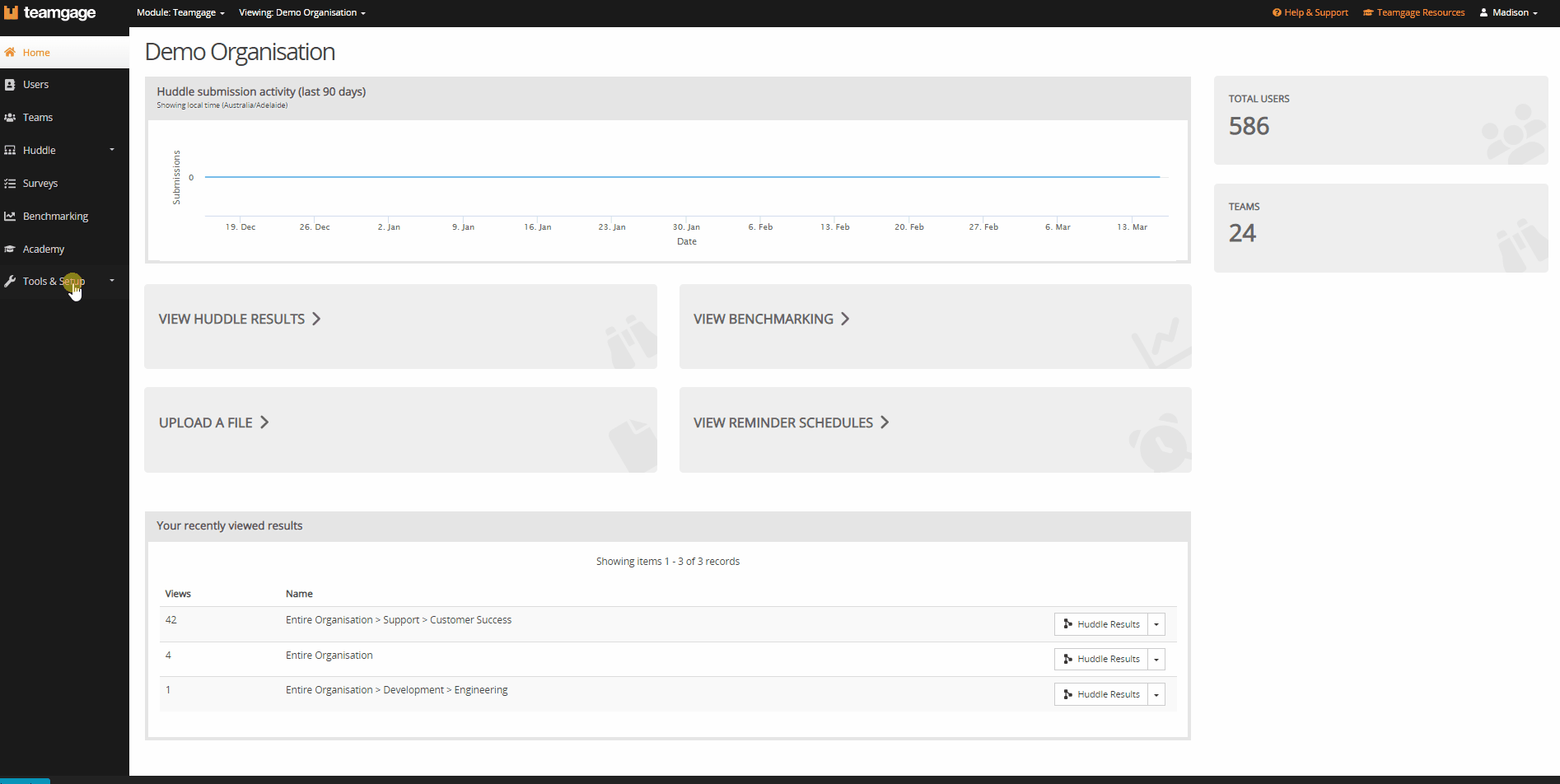Click the submissions line on the chart
Image resolution: width=1560 pixels, height=784 pixels.
[x=682, y=177]
